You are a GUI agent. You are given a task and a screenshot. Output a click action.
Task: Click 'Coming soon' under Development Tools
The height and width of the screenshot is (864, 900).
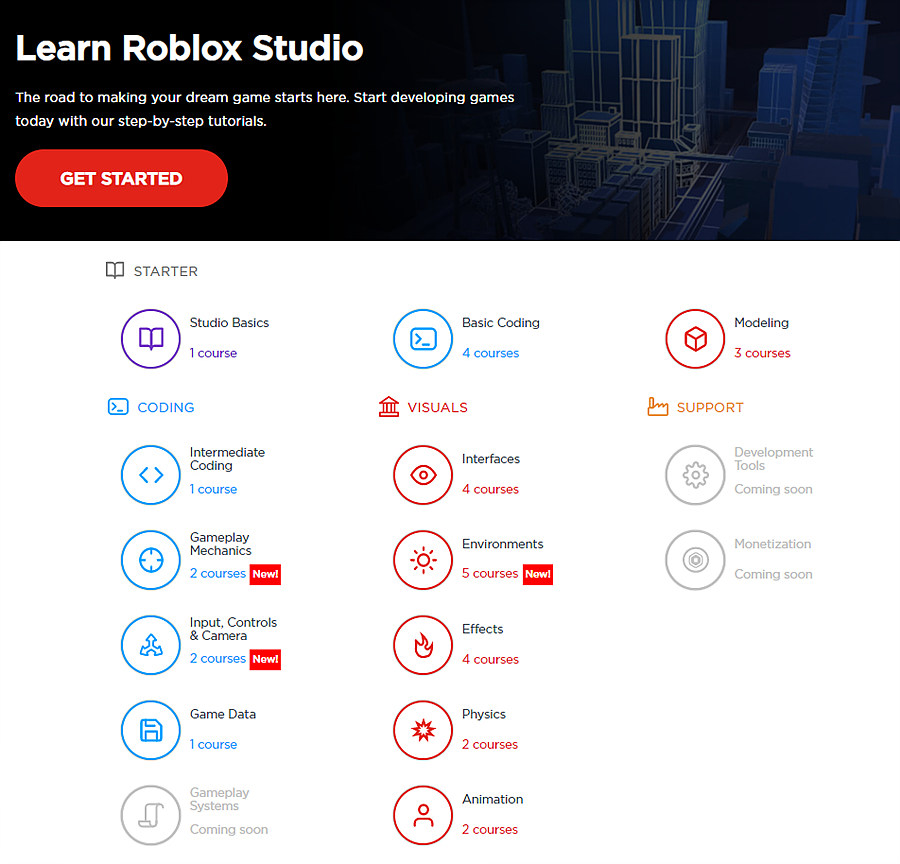click(773, 489)
